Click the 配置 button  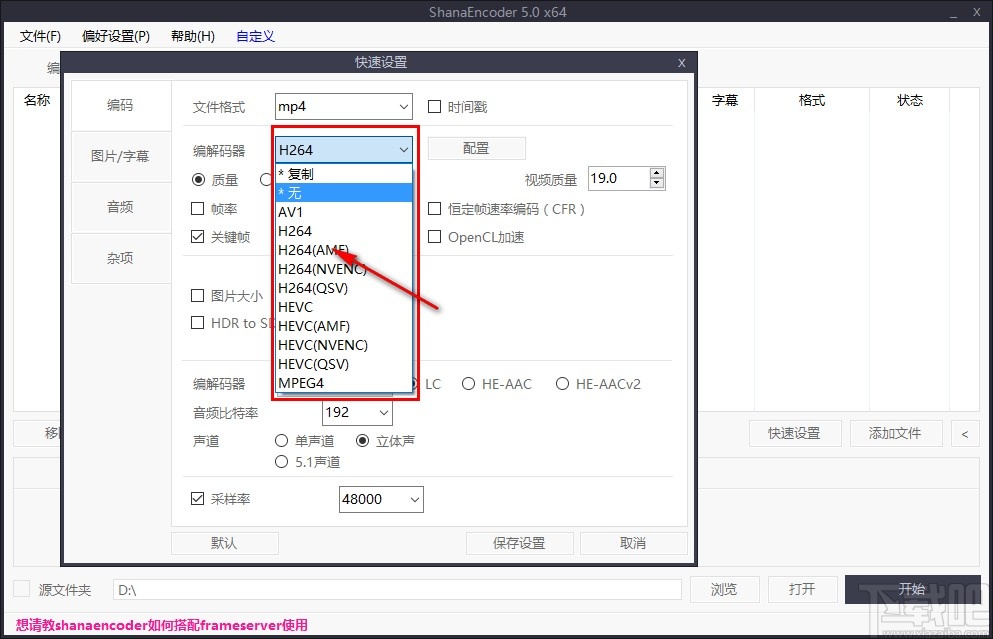pos(476,148)
